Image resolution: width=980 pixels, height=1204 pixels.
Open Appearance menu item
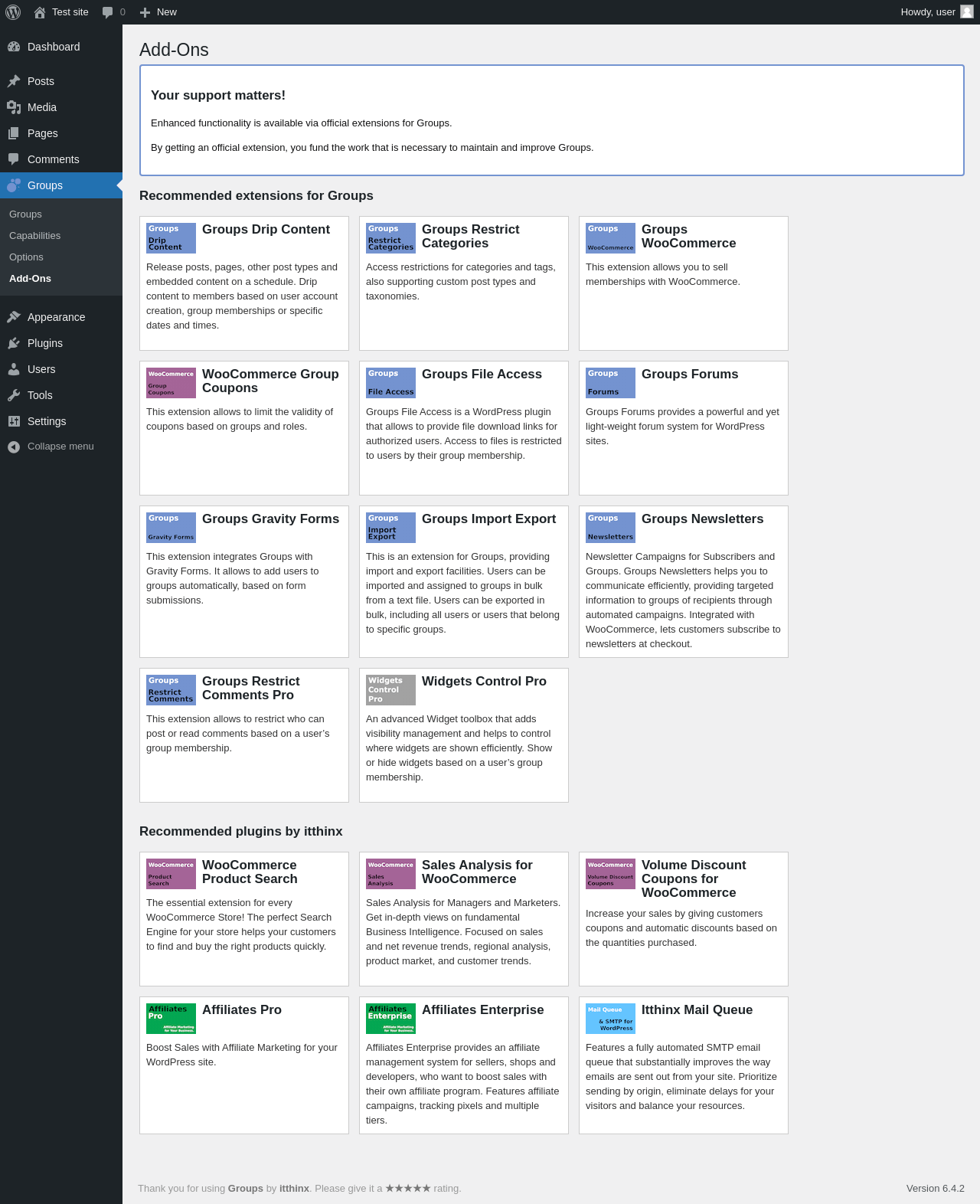click(x=61, y=317)
